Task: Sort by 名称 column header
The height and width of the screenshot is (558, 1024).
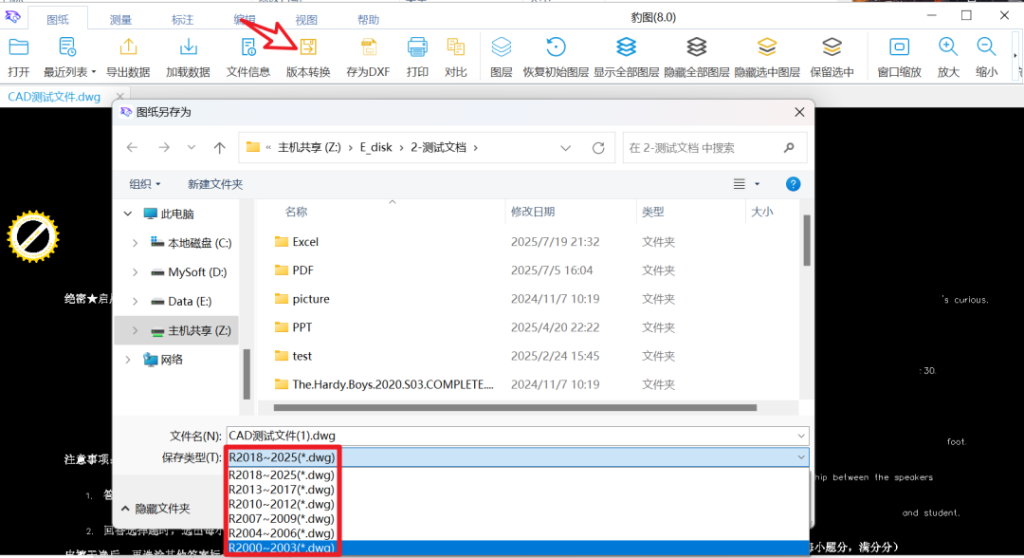Action: [296, 212]
